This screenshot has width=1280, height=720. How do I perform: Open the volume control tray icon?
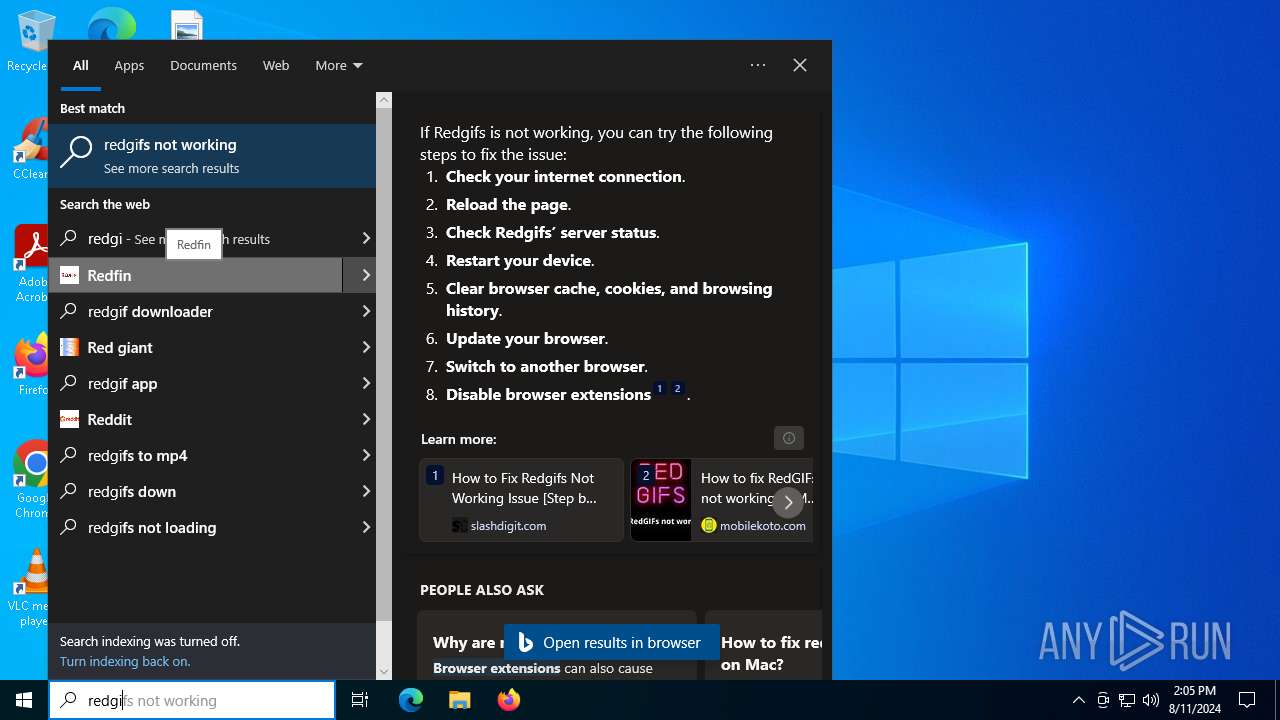point(1151,700)
